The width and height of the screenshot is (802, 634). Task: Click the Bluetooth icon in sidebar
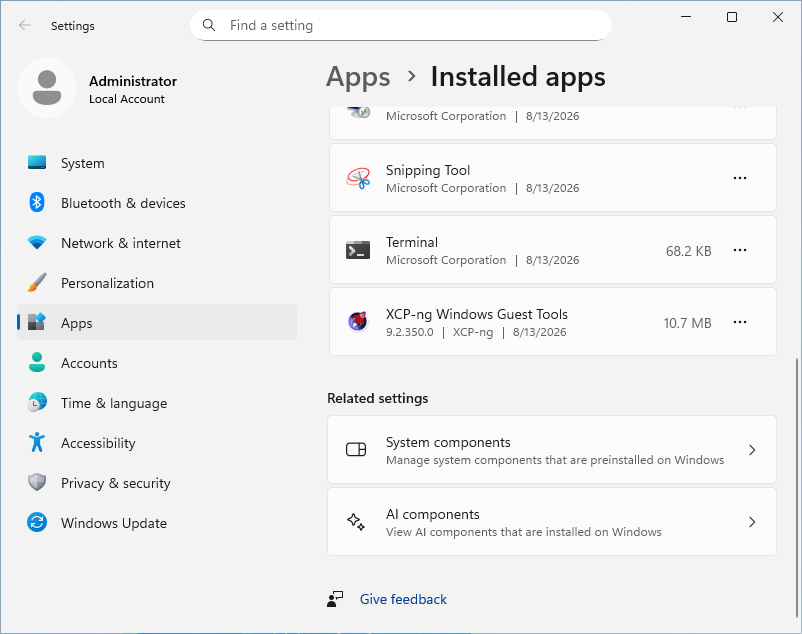[37, 202]
